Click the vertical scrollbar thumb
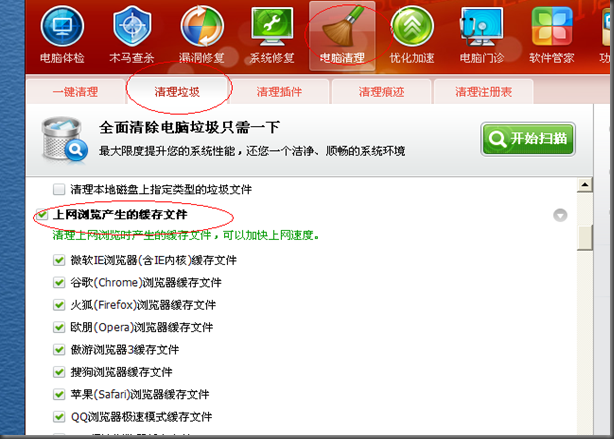 (x=585, y=237)
